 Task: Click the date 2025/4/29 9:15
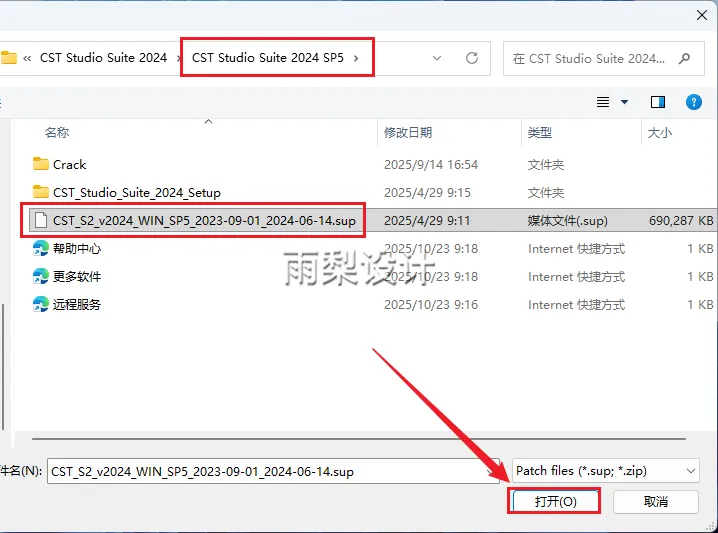point(427,193)
